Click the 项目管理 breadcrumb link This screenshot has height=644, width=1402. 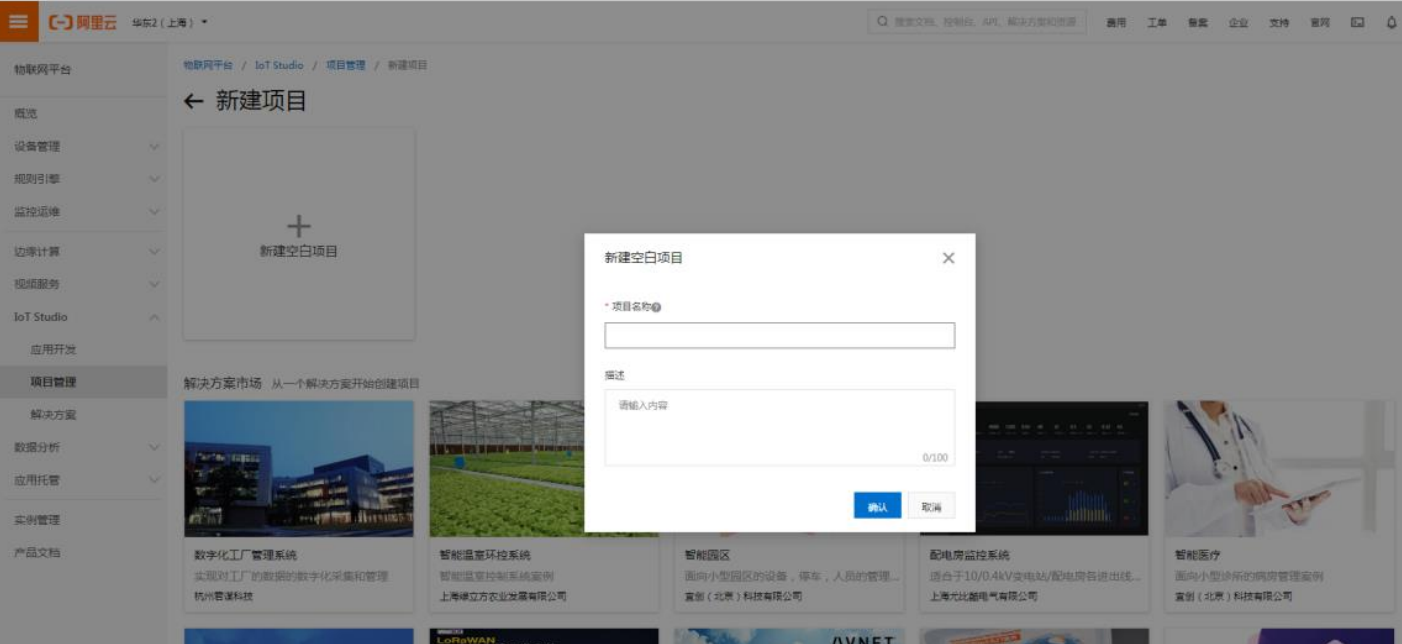[x=345, y=65]
